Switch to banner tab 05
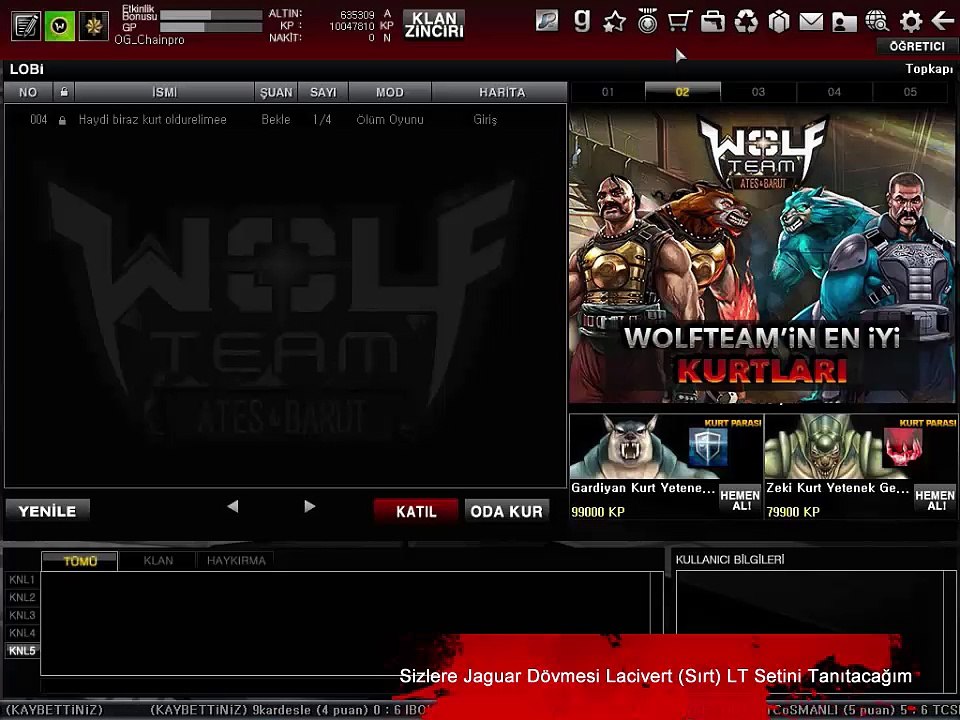The width and height of the screenshot is (960, 720). [x=910, y=92]
